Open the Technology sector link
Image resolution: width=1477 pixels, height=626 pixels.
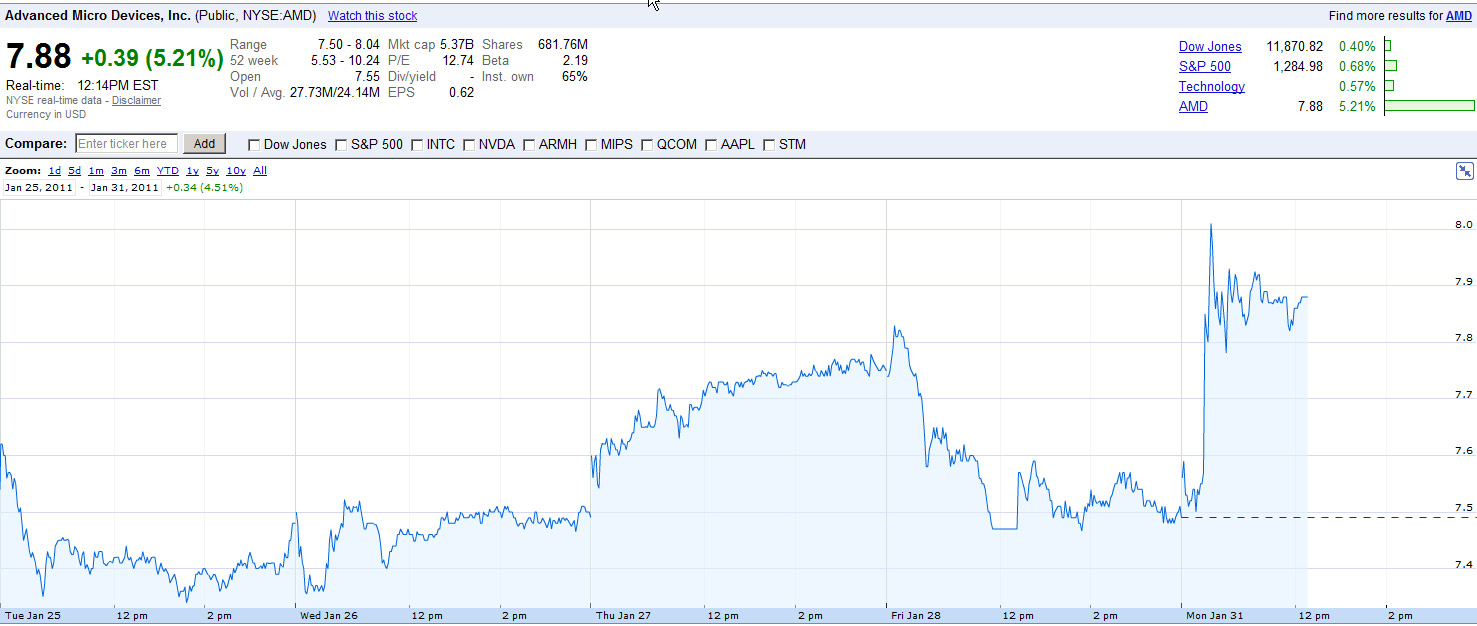tap(1212, 87)
